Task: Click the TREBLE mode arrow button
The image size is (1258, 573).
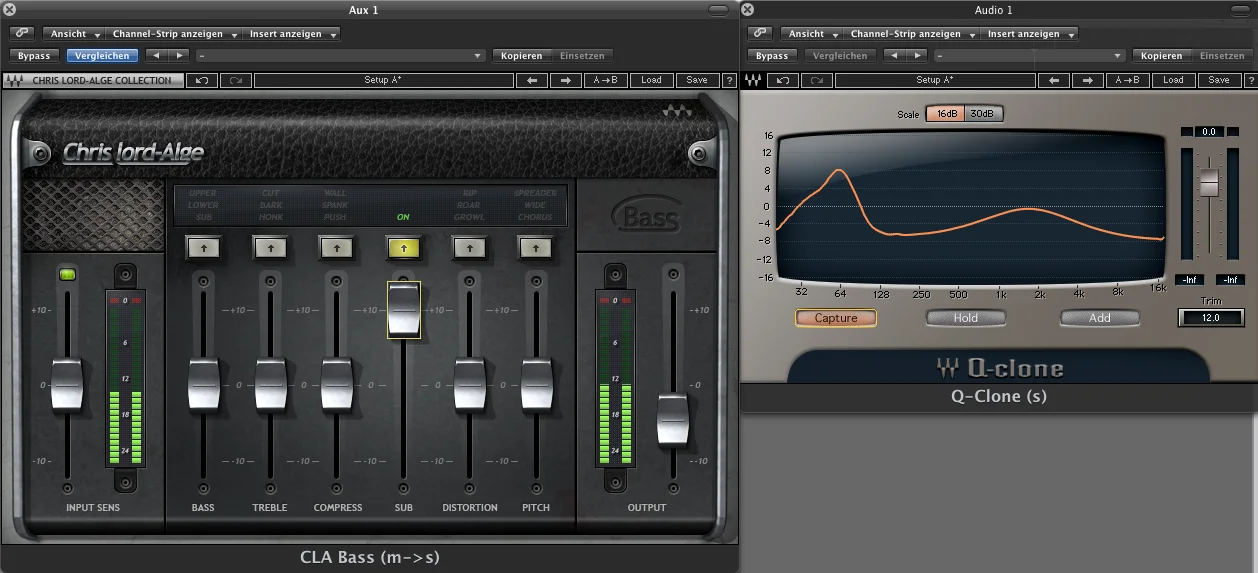Action: [270, 247]
